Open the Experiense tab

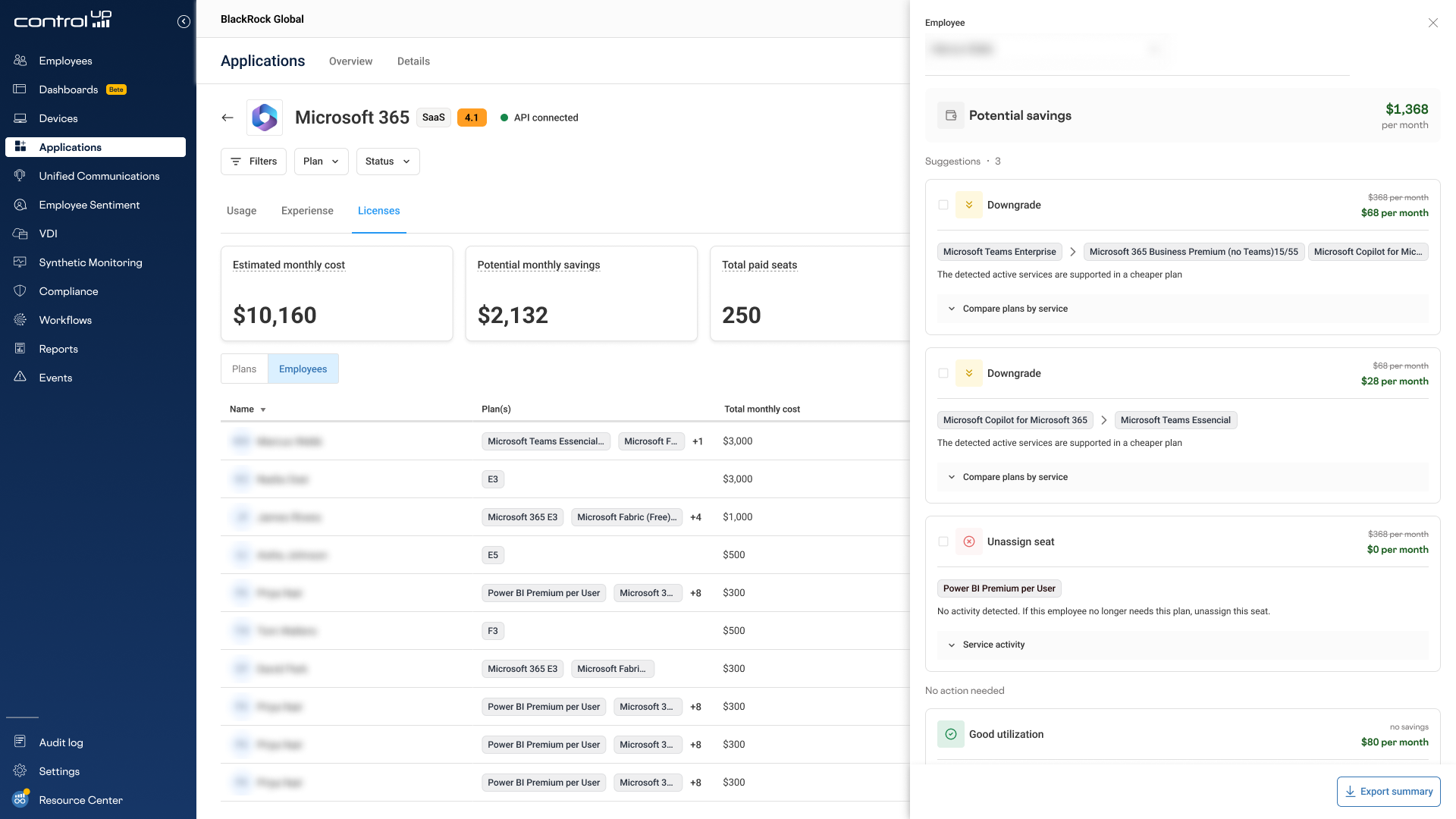307,211
